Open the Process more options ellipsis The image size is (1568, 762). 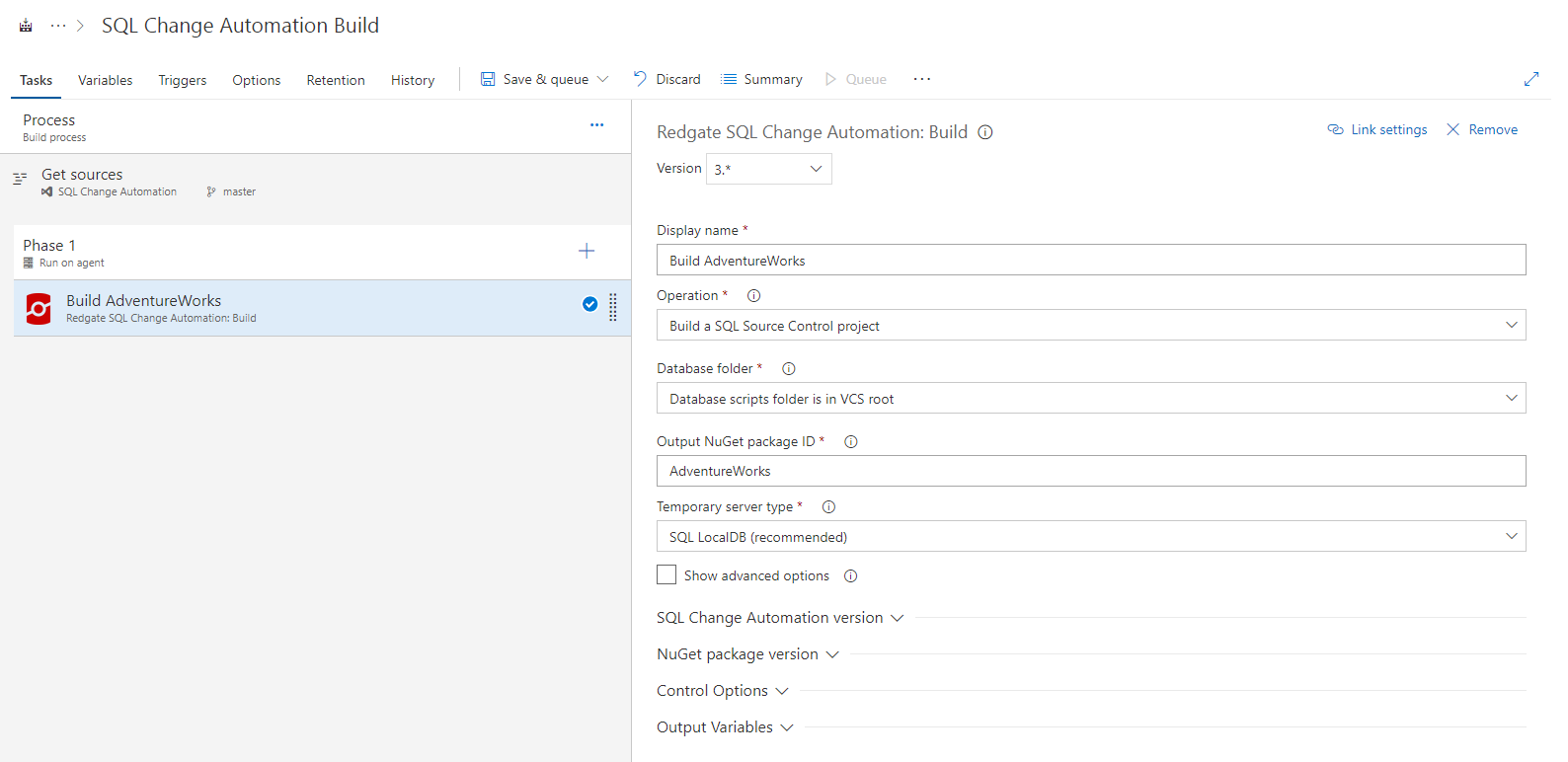(x=596, y=125)
